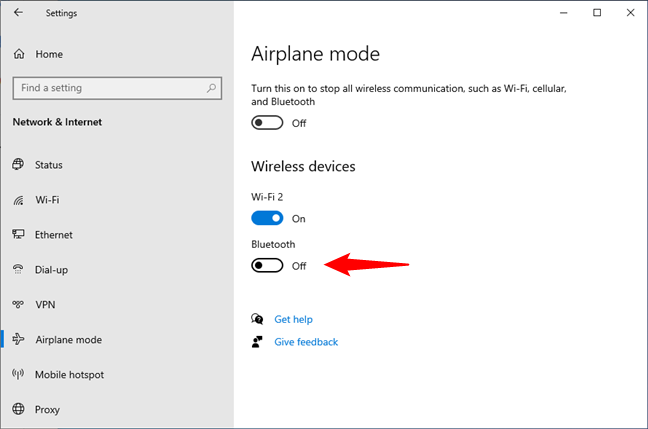Disable the Wi-Fi 2 toggle
648x429 pixels.
point(267,218)
